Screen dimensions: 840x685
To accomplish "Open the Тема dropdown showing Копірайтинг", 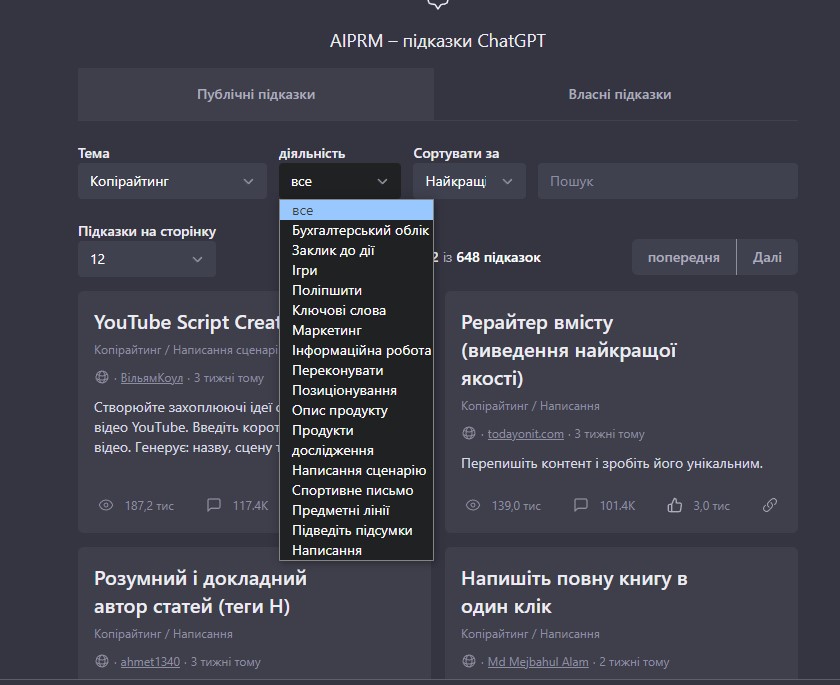I will (172, 181).
